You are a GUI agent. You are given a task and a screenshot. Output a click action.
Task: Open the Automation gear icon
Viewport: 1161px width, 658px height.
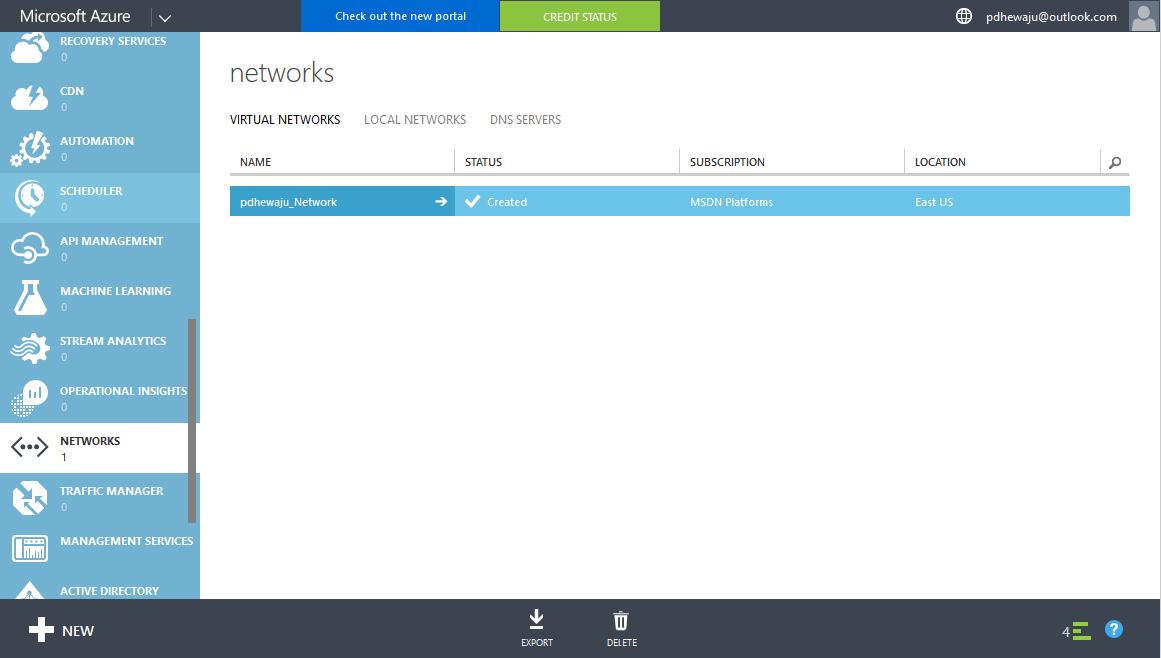click(x=30, y=149)
